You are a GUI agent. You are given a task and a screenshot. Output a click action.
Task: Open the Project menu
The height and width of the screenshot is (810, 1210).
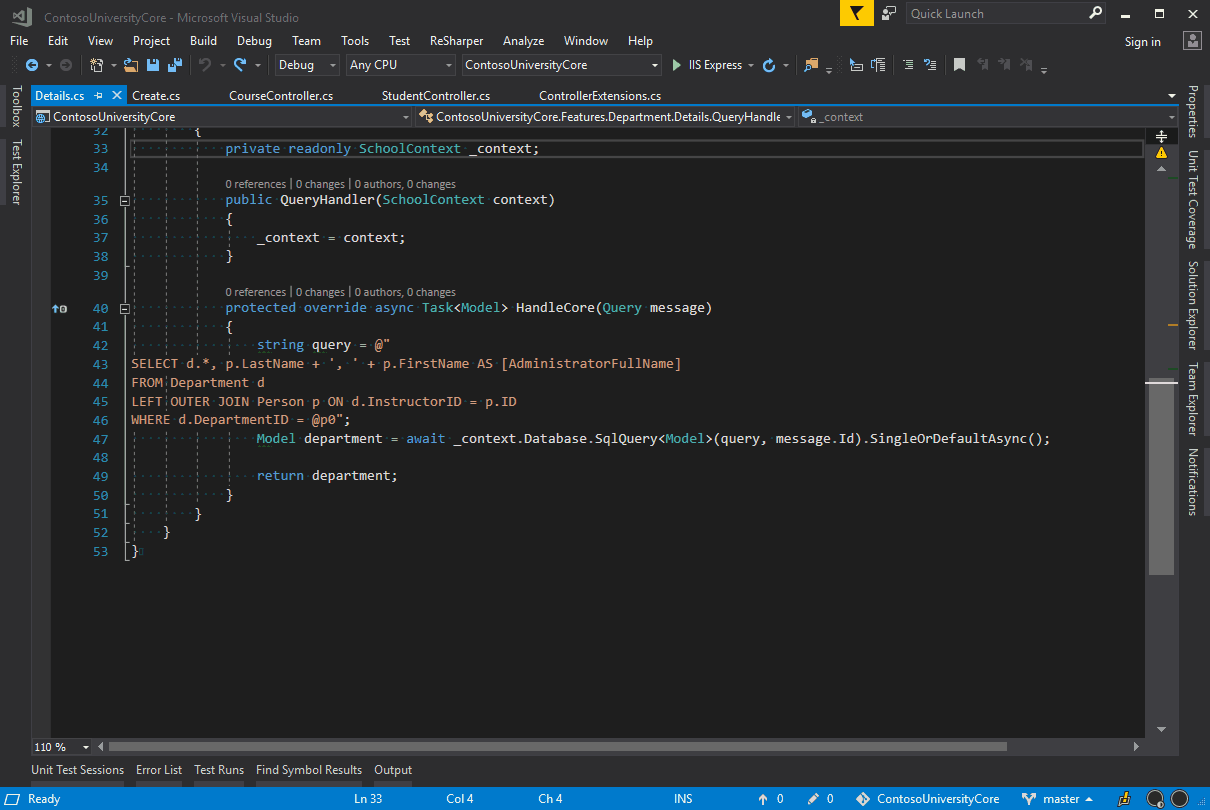pos(152,41)
